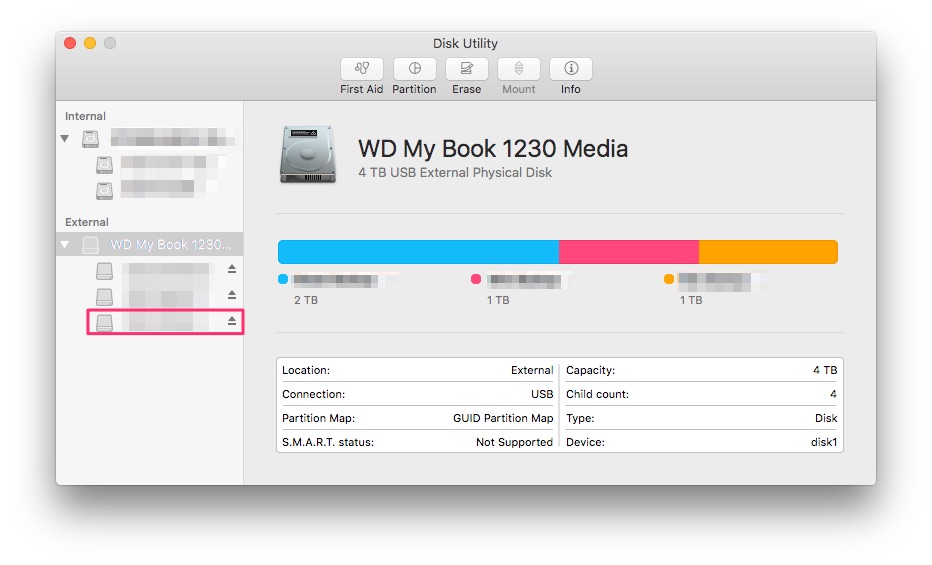932x565 pixels.
Task: Eject the third external volume
Action: pos(232,321)
